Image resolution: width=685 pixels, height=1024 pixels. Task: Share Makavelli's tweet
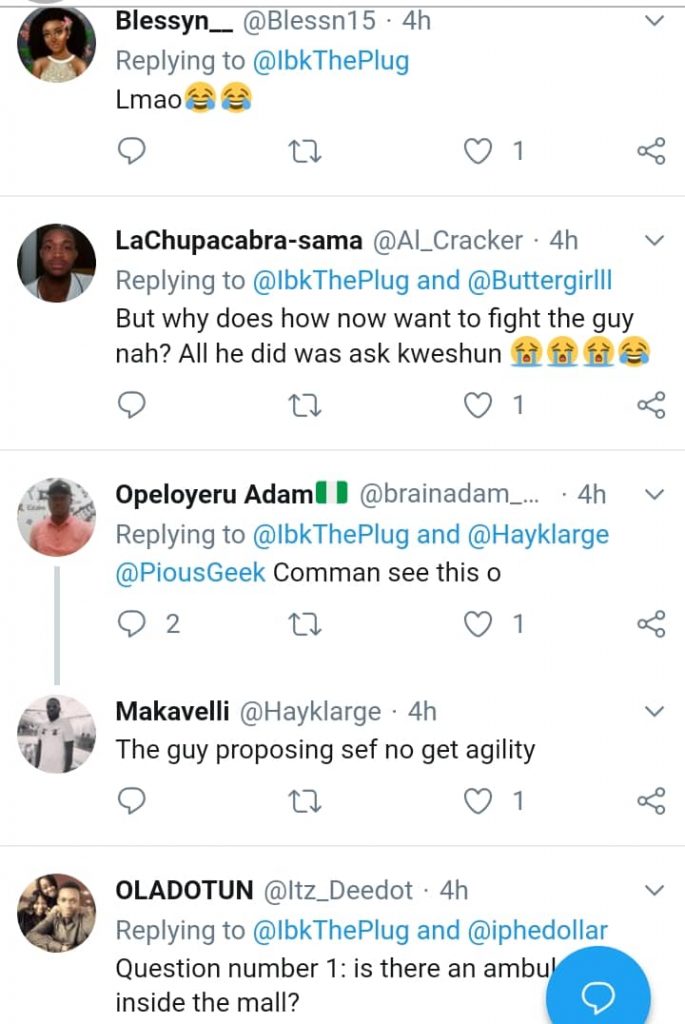(x=651, y=800)
